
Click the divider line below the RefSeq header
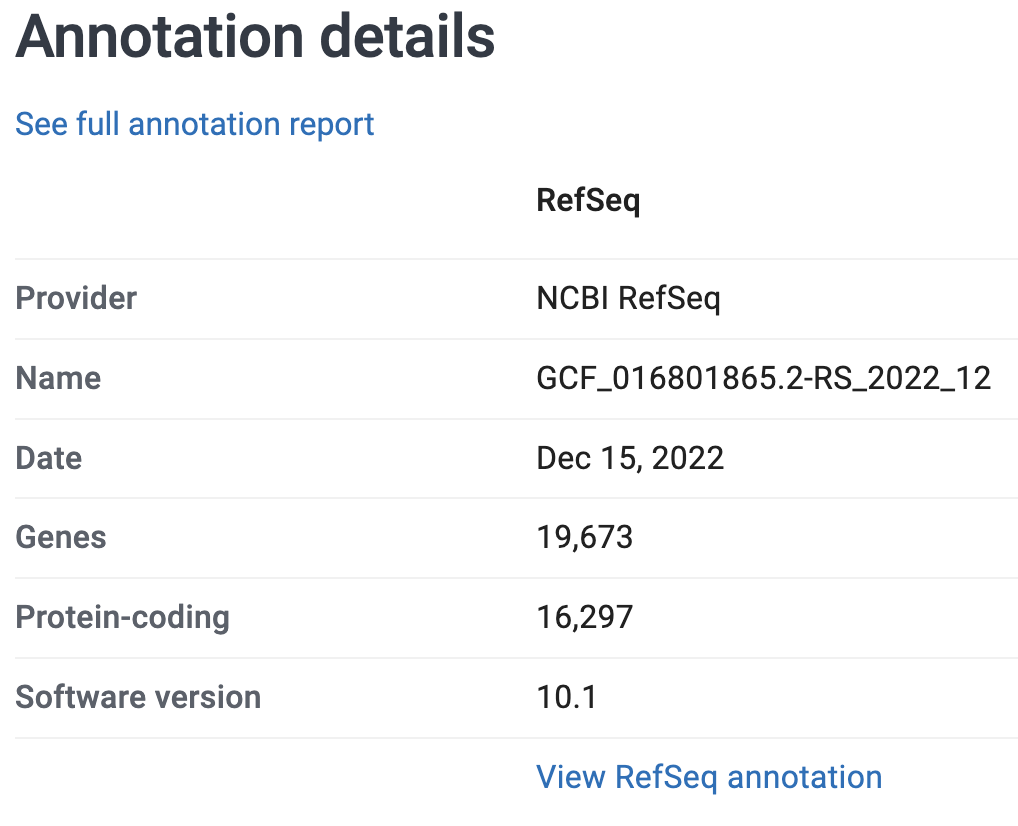click(516, 259)
